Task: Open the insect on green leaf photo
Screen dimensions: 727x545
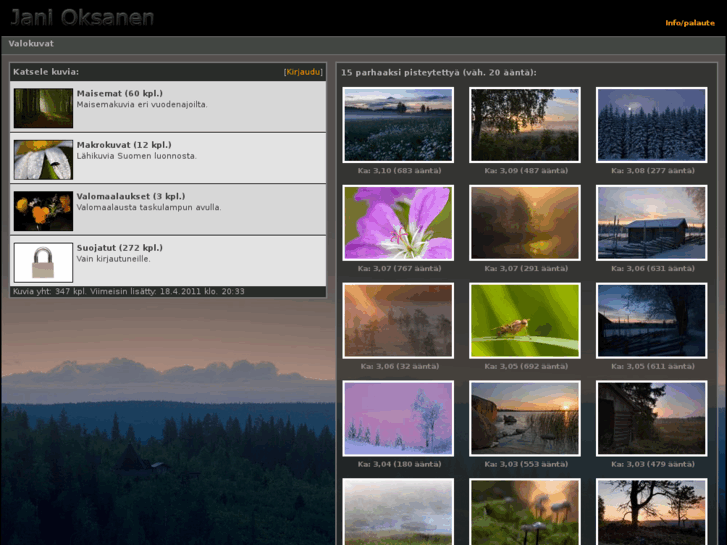Action: 525,321
